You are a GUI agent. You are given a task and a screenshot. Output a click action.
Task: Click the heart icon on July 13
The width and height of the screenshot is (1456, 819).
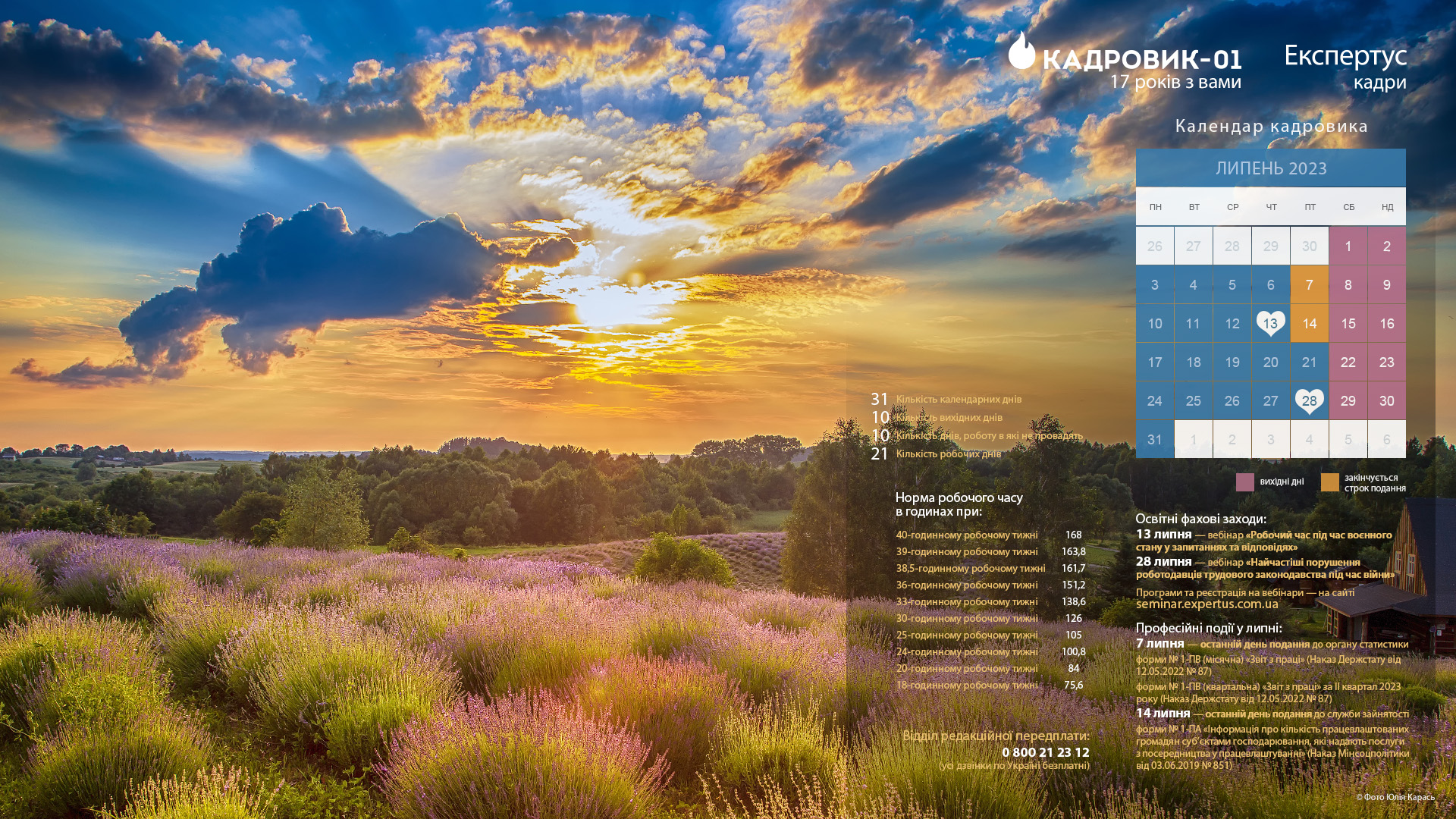pos(1270,323)
